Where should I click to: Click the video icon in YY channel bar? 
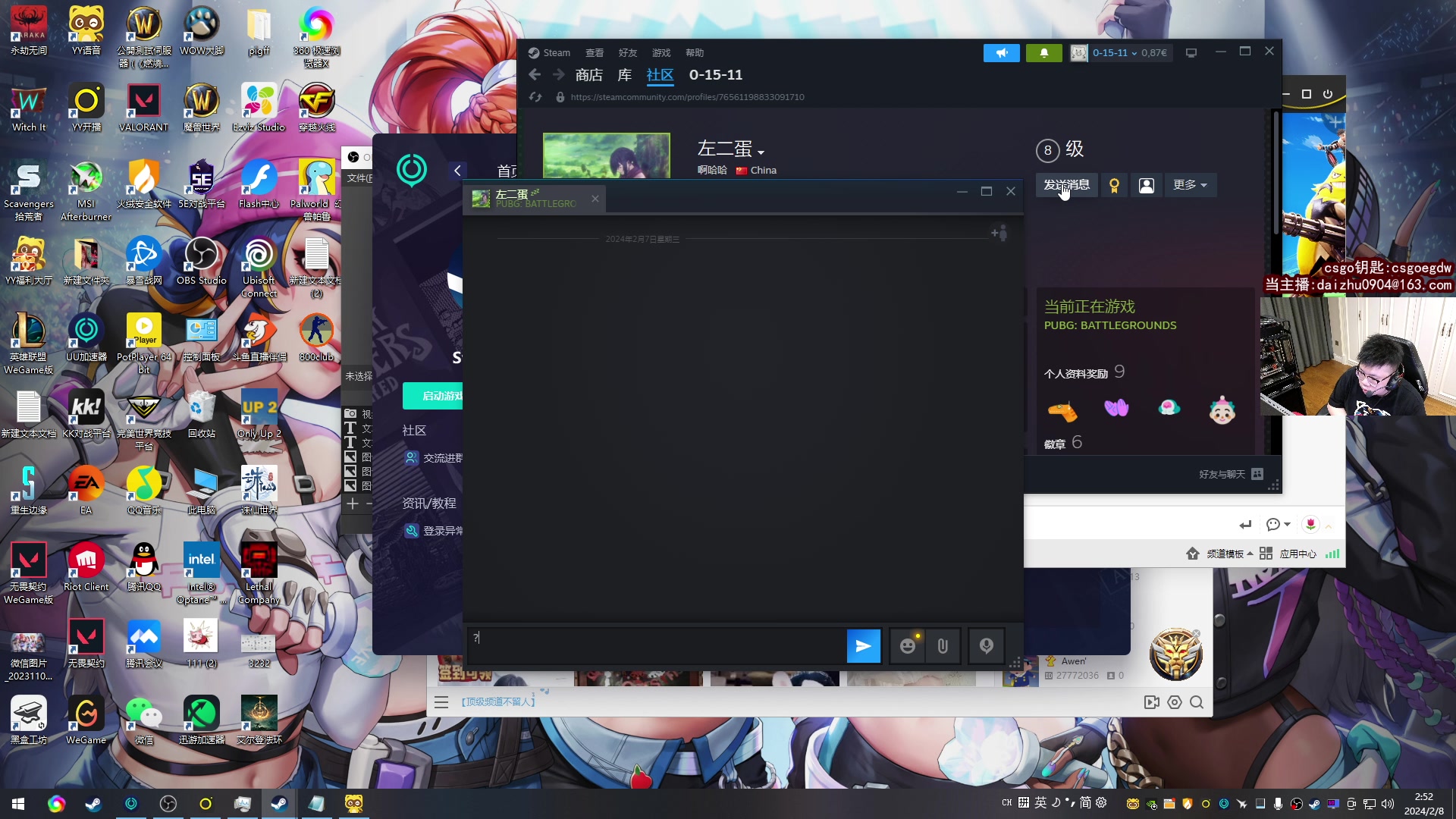(x=1152, y=702)
